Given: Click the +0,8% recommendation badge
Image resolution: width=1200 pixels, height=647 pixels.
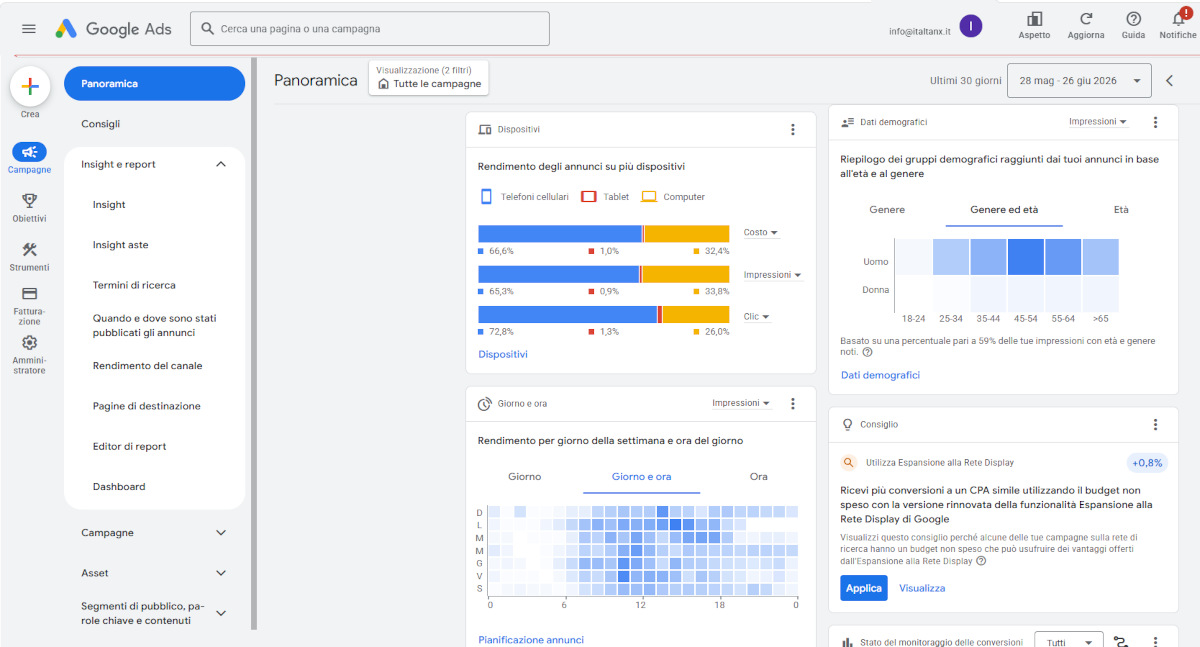Looking at the screenshot, I should click(x=1147, y=463).
